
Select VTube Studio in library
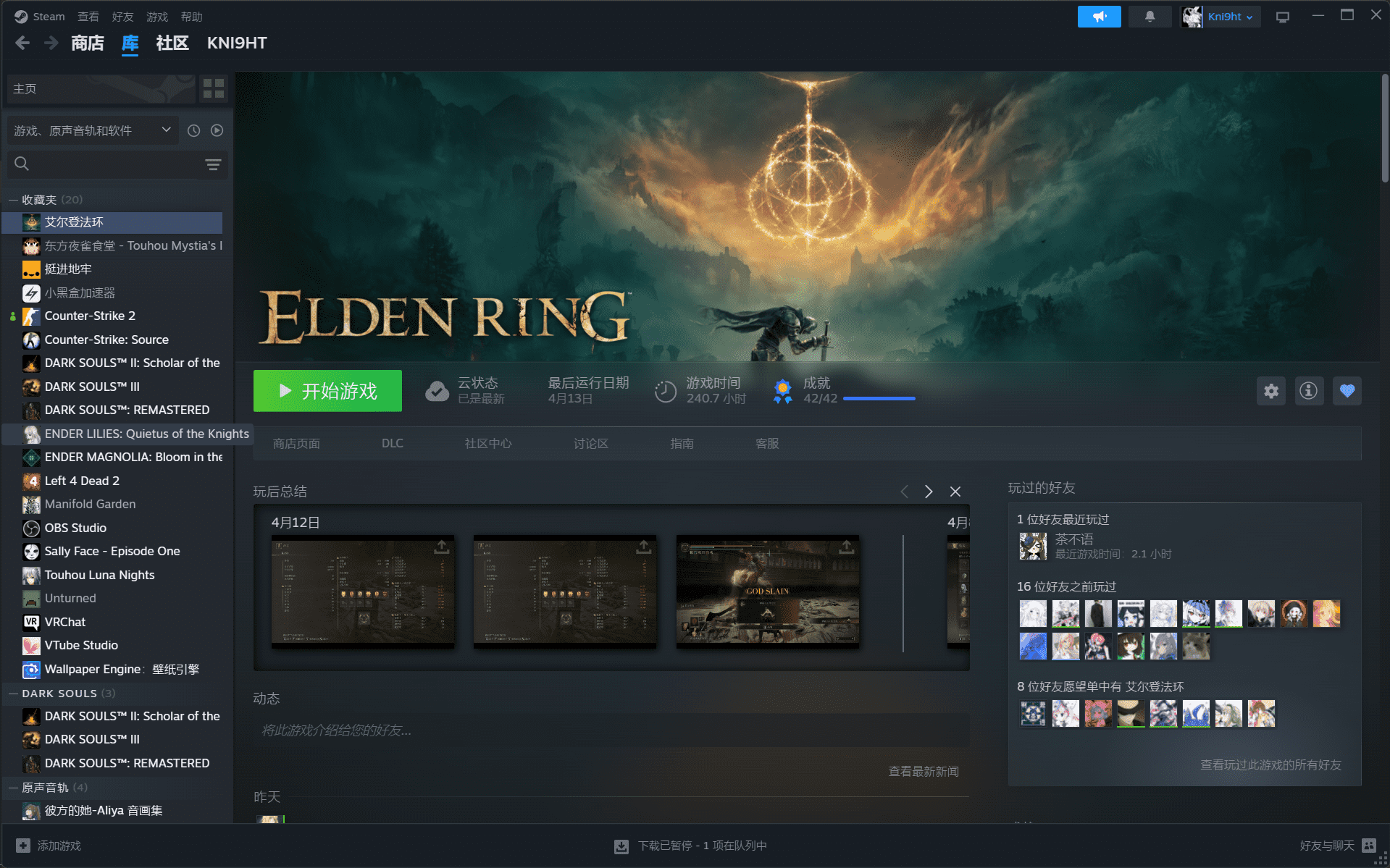112,645
